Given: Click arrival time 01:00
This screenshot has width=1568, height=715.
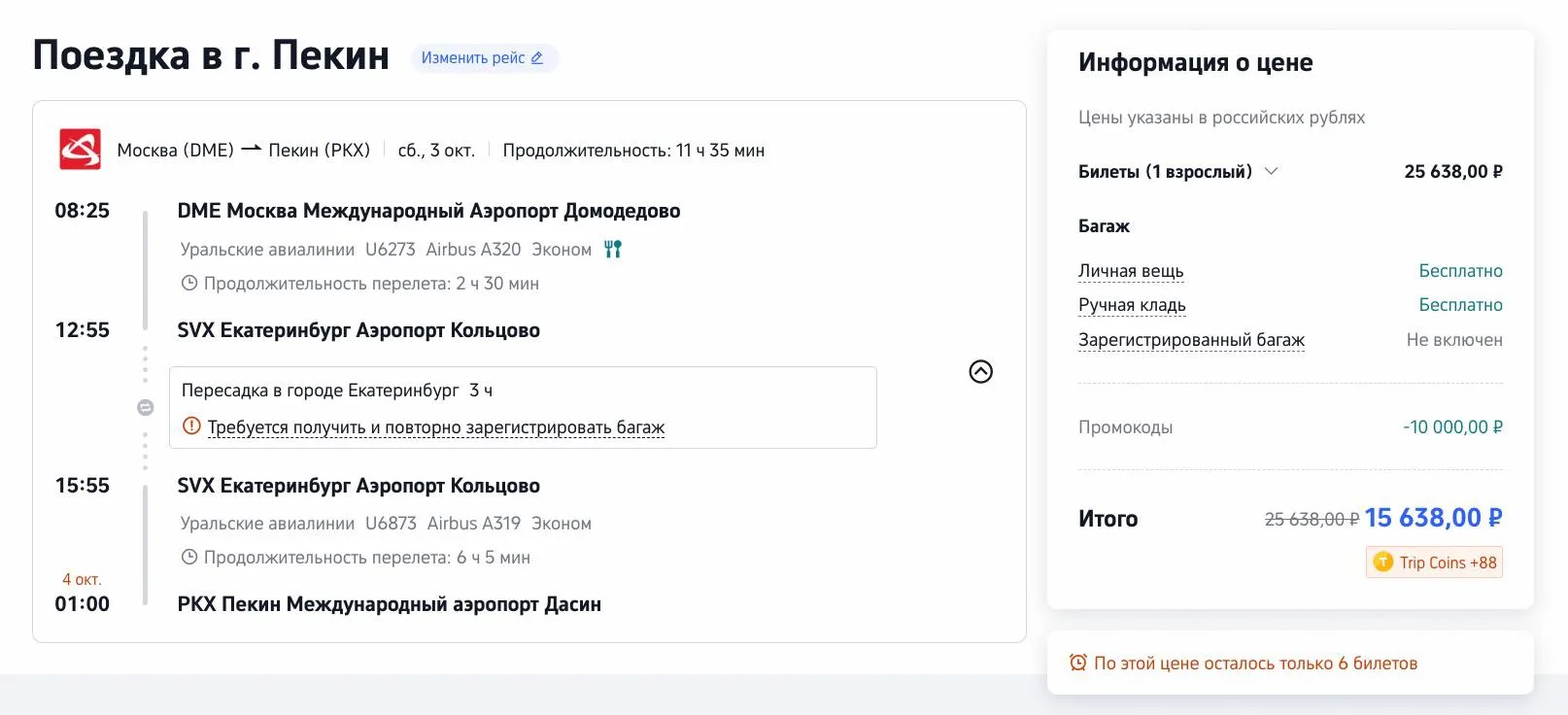Looking at the screenshot, I should [x=83, y=604].
